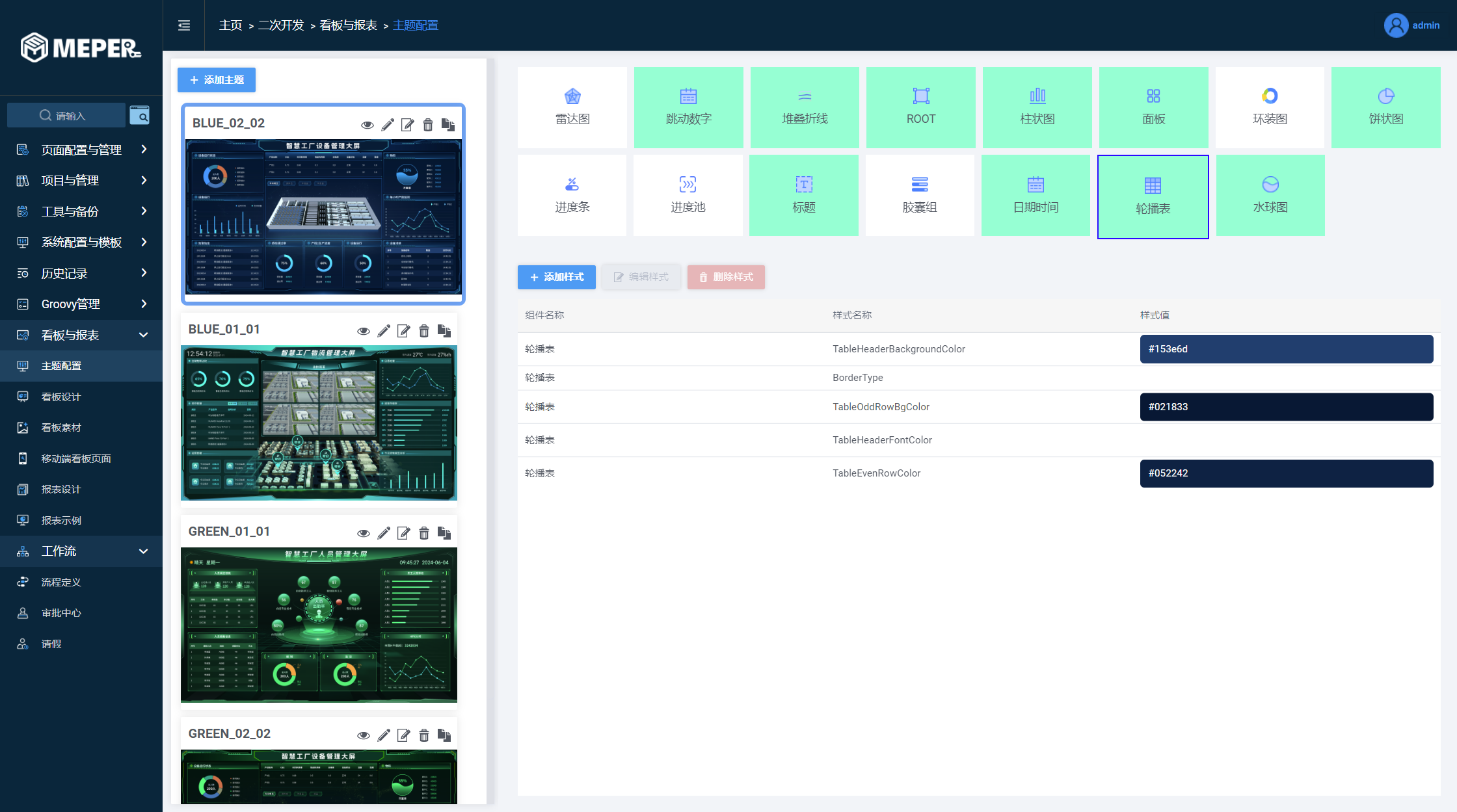Click the menu search icon beside search box
The image size is (1457, 812).
(x=140, y=115)
